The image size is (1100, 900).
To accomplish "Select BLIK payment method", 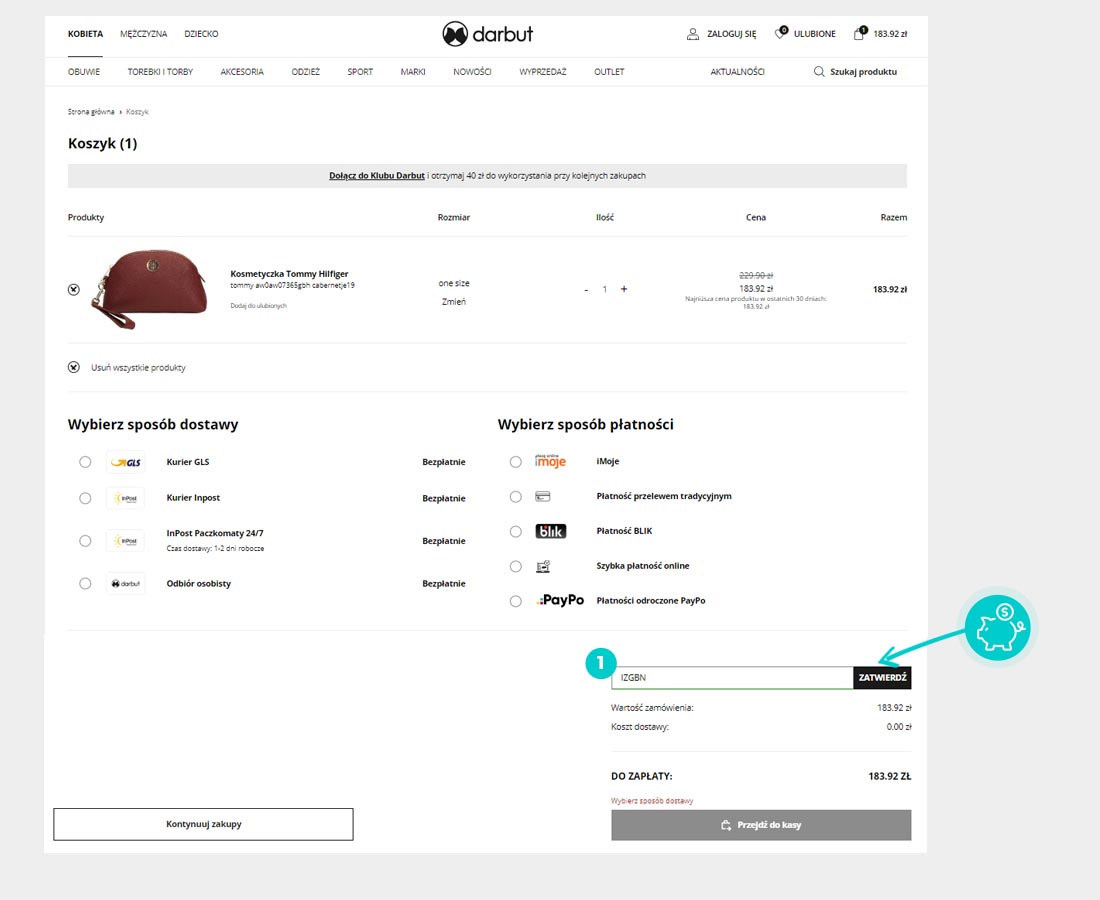I will [x=515, y=531].
